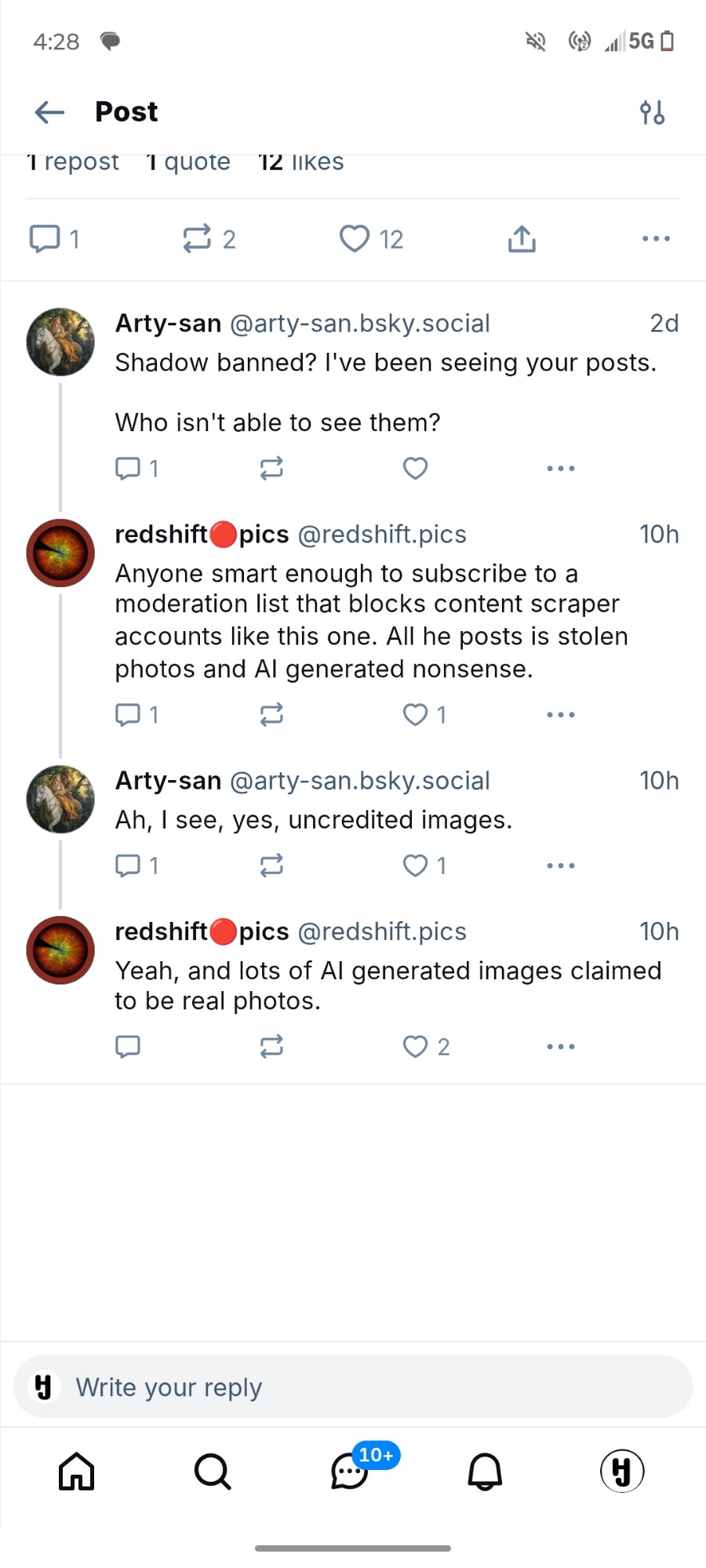
Task: Go back using the arrow beside Post
Action: pyautogui.click(x=49, y=112)
